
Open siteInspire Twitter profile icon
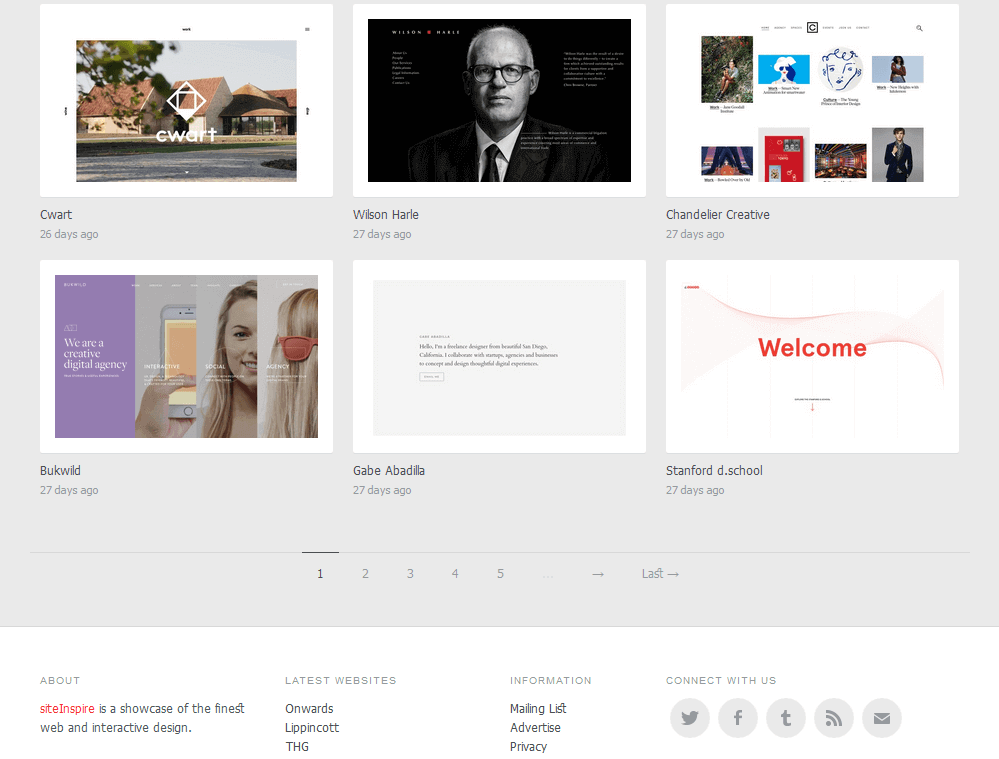coord(689,718)
